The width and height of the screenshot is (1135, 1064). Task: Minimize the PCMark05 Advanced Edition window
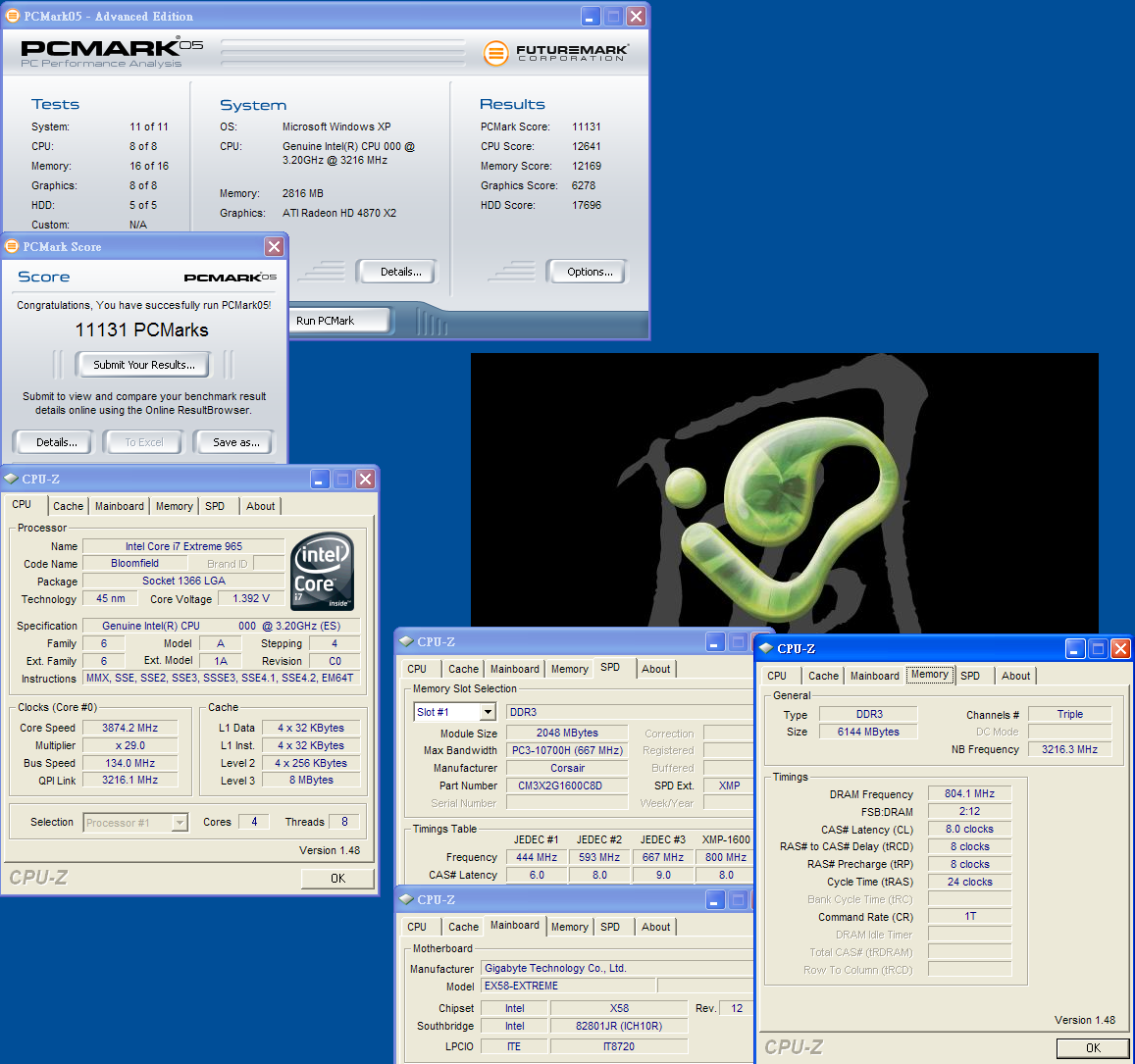[591, 17]
